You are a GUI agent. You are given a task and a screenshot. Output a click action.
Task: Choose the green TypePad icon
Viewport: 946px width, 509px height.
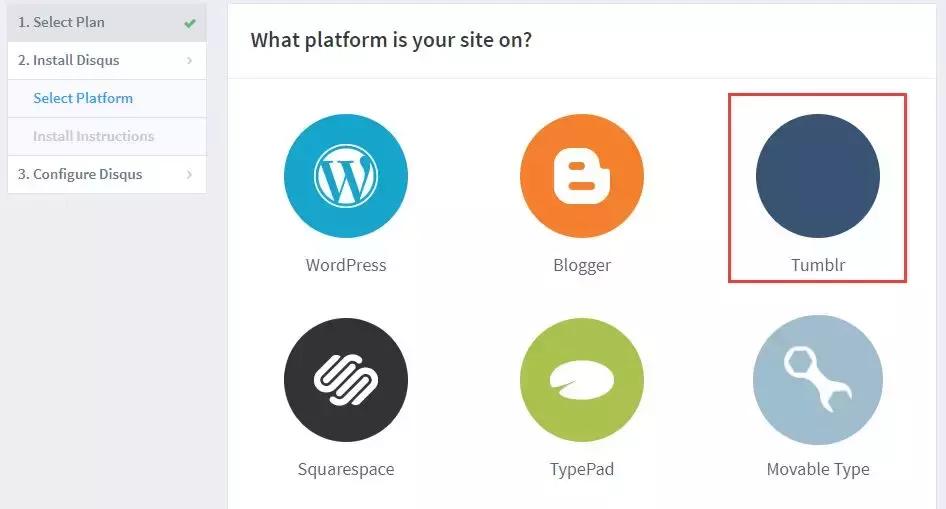[582, 380]
